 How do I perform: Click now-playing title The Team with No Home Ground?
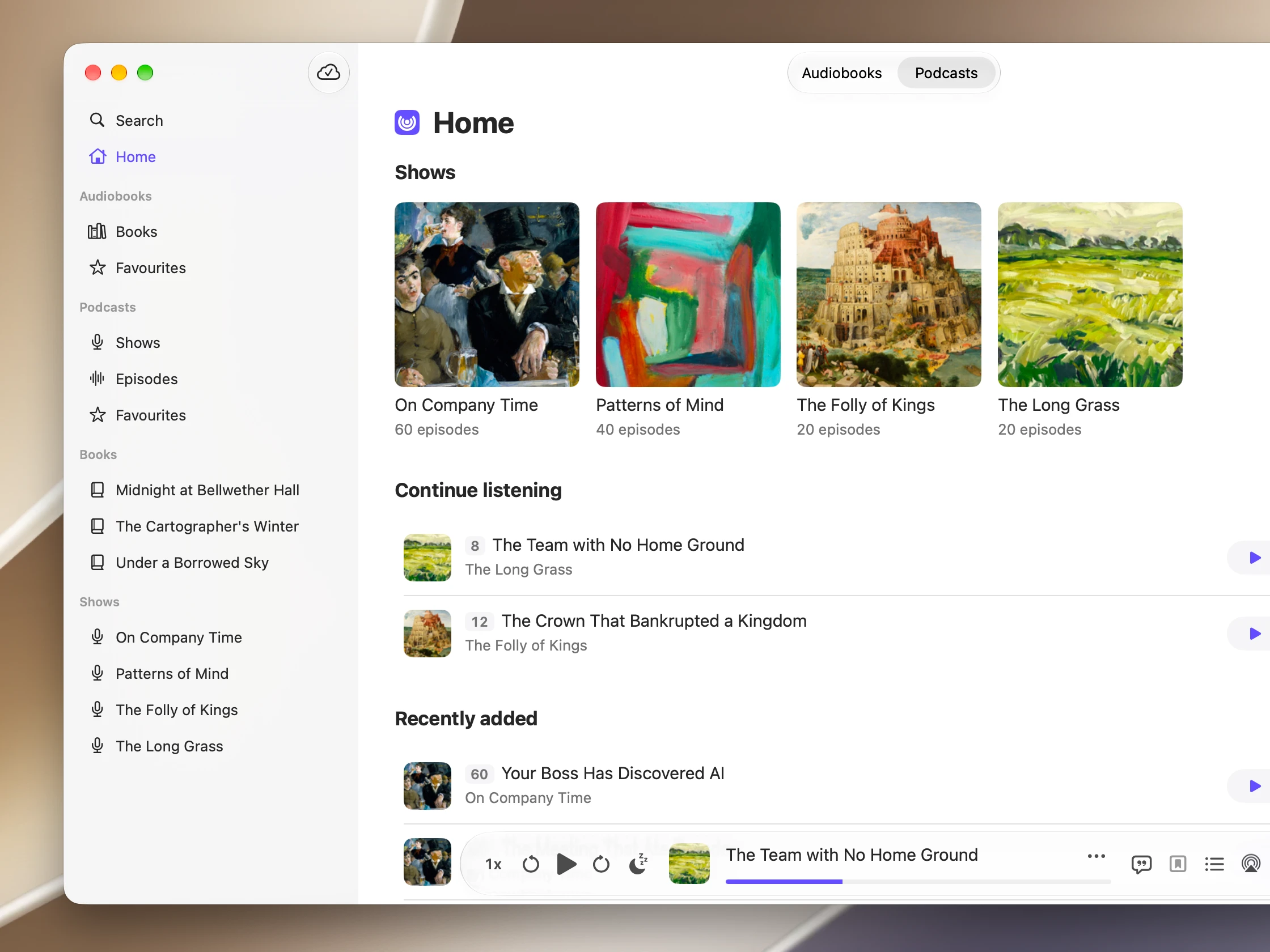tap(852, 855)
